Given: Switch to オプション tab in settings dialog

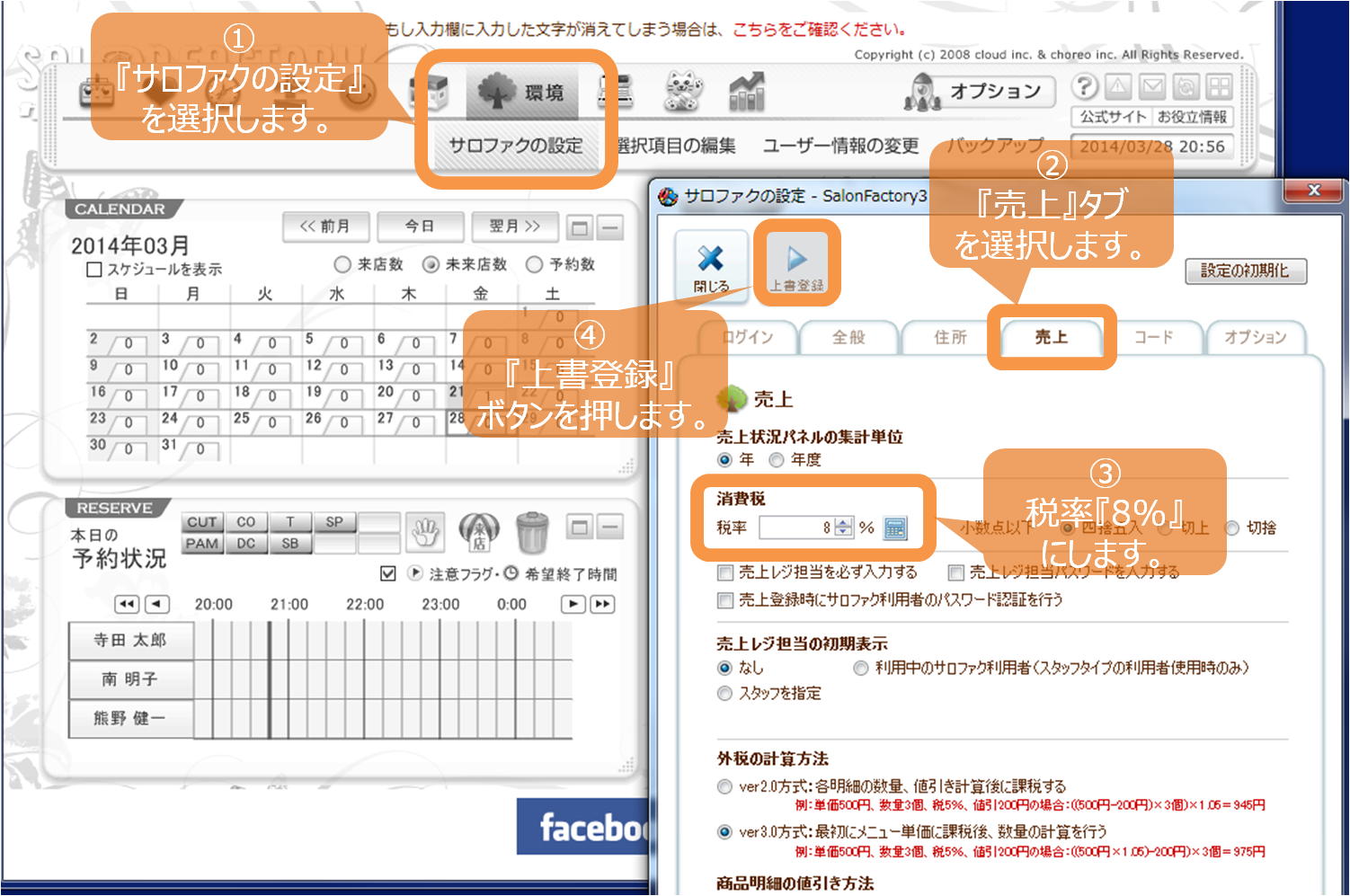Looking at the screenshot, I should pos(1255,337).
